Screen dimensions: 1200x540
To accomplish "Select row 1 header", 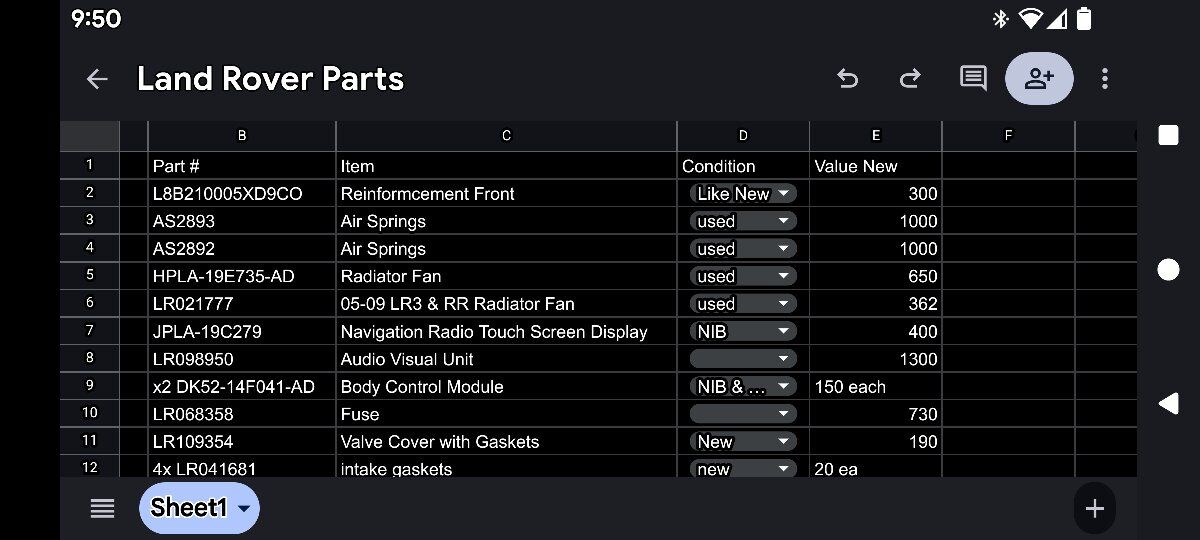I will click(x=90, y=166).
